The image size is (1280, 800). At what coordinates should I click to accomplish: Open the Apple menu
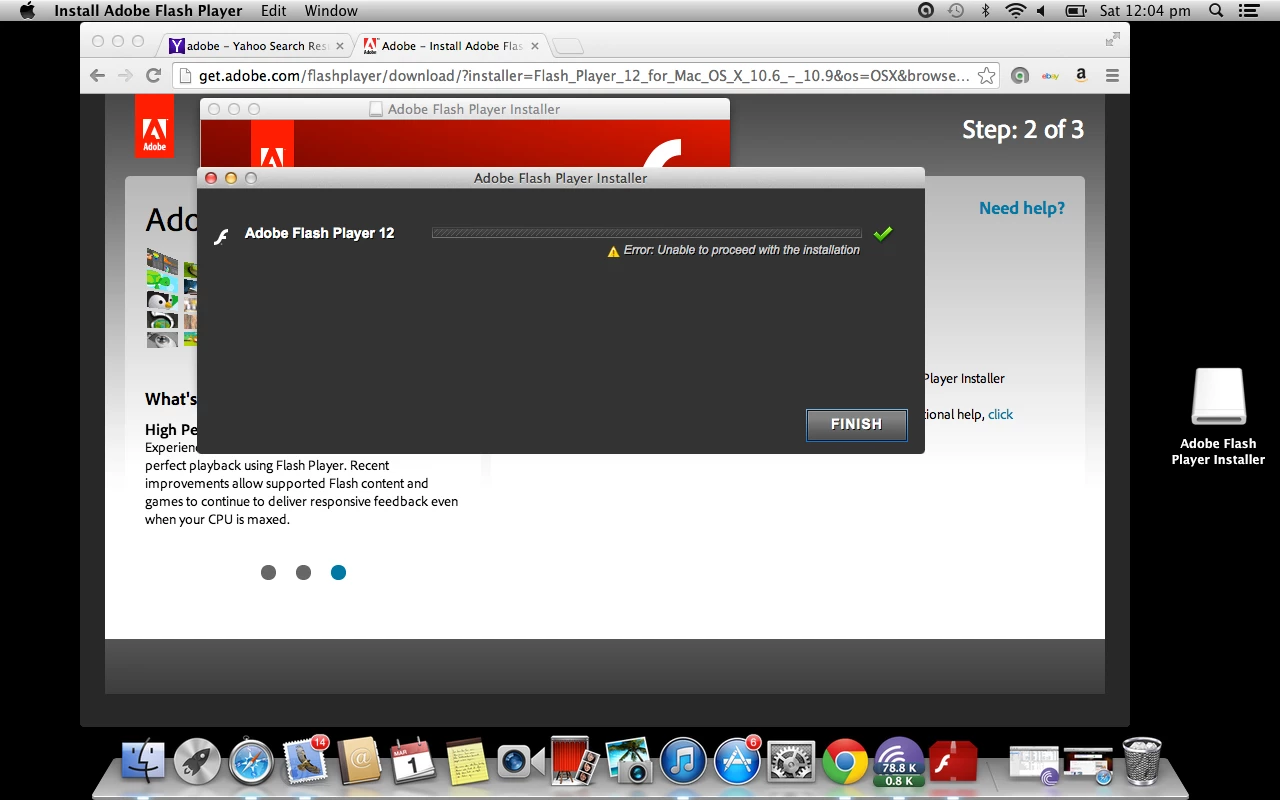(x=26, y=11)
